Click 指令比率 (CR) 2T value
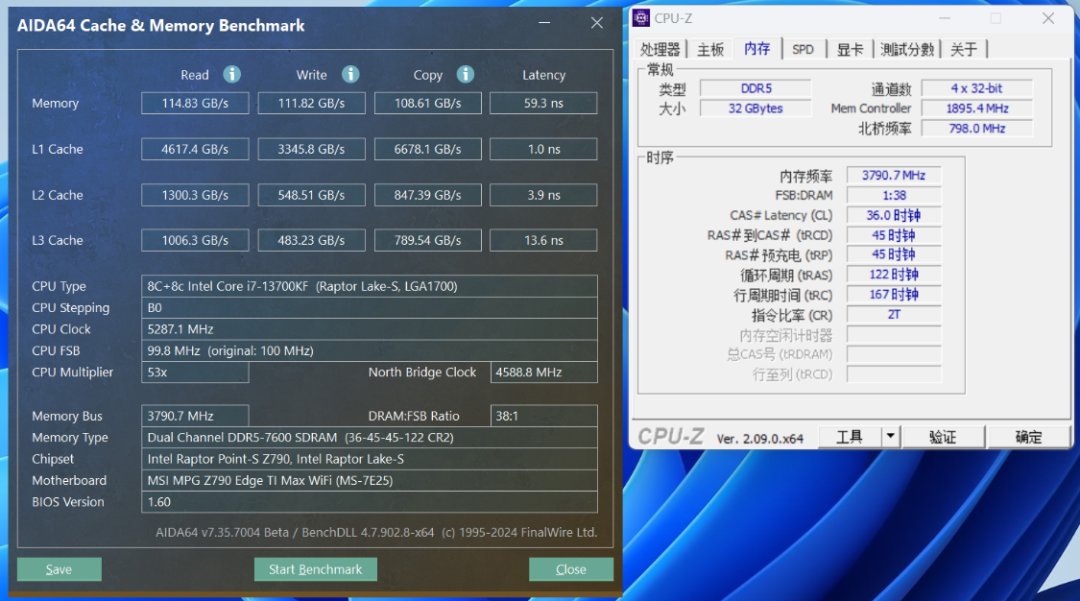The image size is (1080, 601). 893,315
